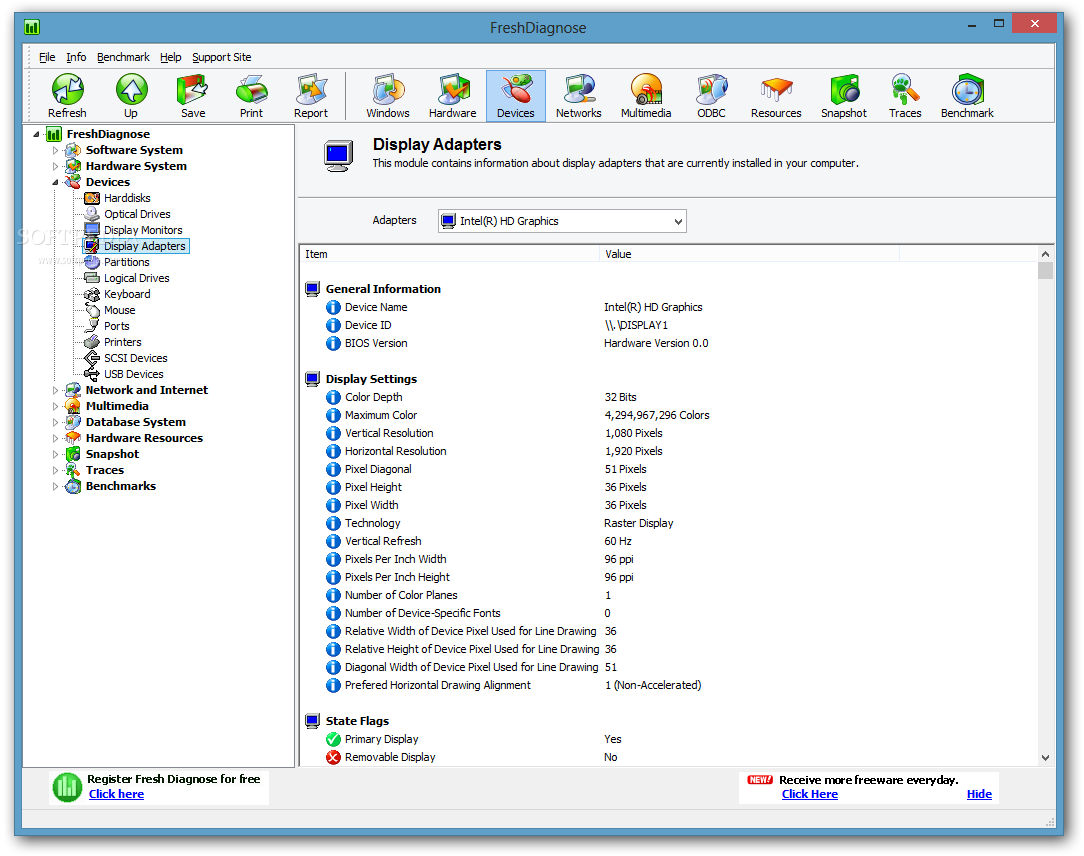
Task: Select the Device Name row
Action: [669, 307]
